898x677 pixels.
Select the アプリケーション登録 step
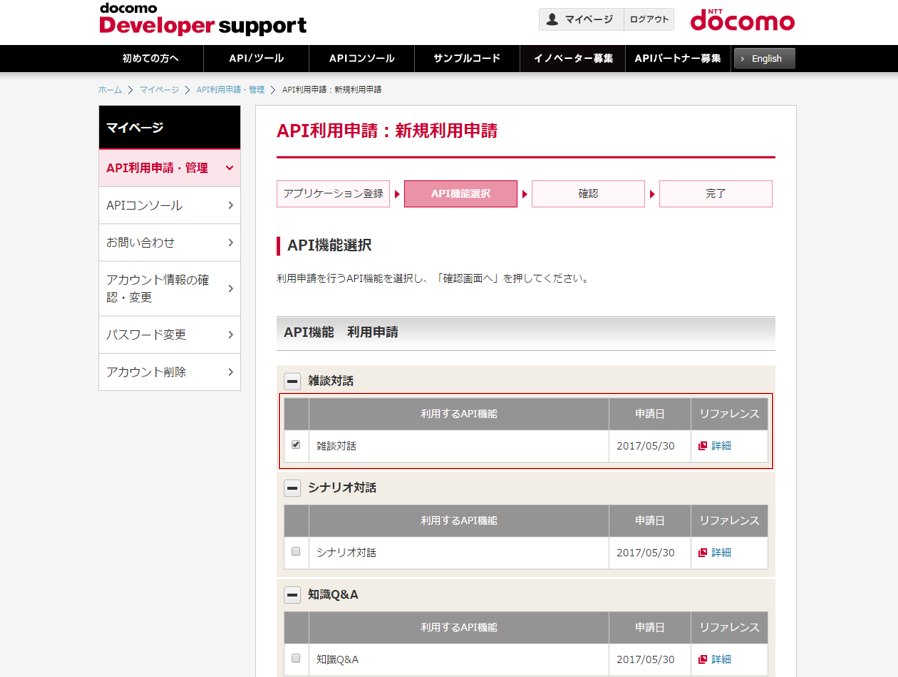333,194
